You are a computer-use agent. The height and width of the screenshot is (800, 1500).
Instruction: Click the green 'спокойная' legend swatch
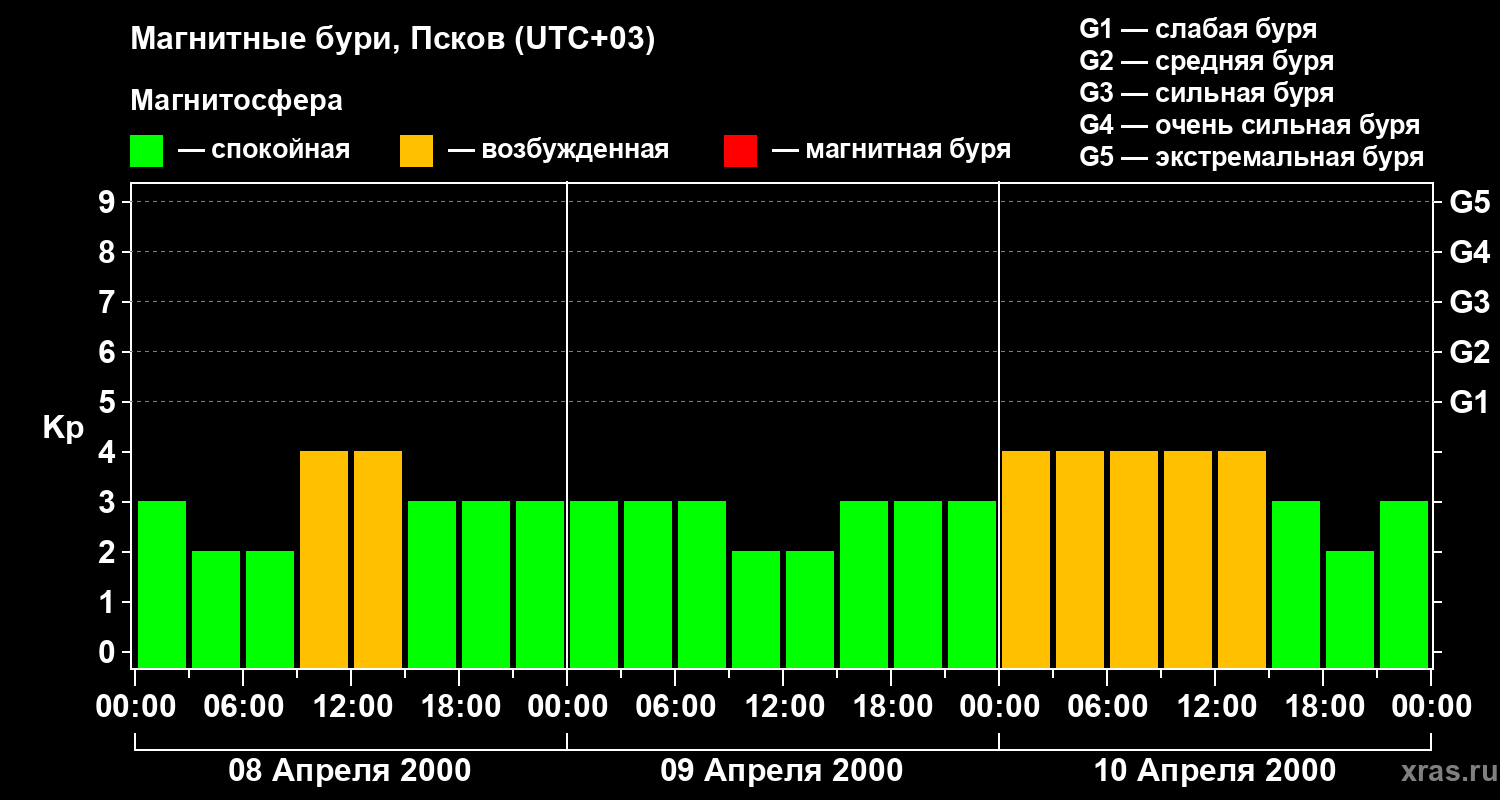(146, 151)
